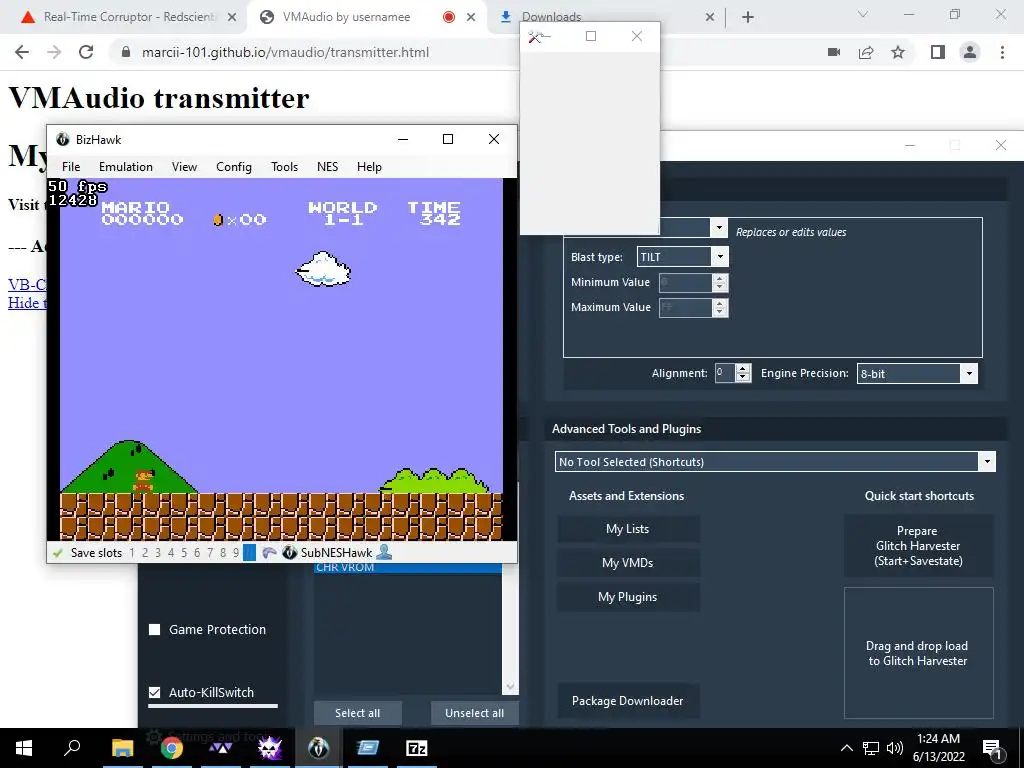
Task: Open the volume control in system tray
Action: 895,748
